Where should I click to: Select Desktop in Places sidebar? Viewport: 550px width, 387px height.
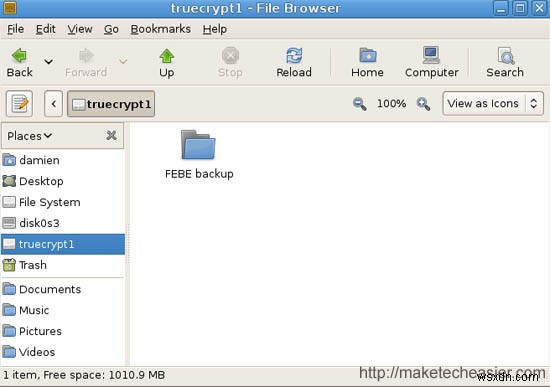[x=63, y=181]
